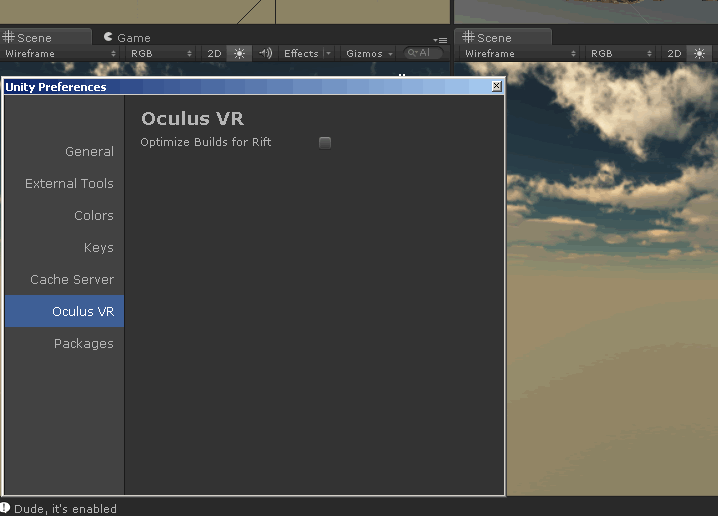
Task: Toggle scene audio speaker icon
Action: coord(265,54)
